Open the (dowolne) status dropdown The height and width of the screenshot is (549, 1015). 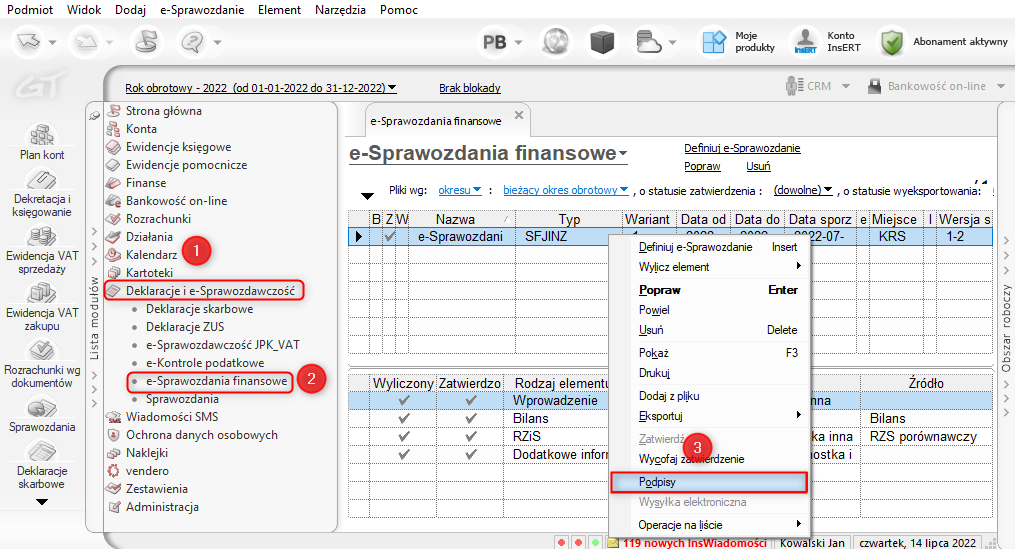tap(803, 190)
